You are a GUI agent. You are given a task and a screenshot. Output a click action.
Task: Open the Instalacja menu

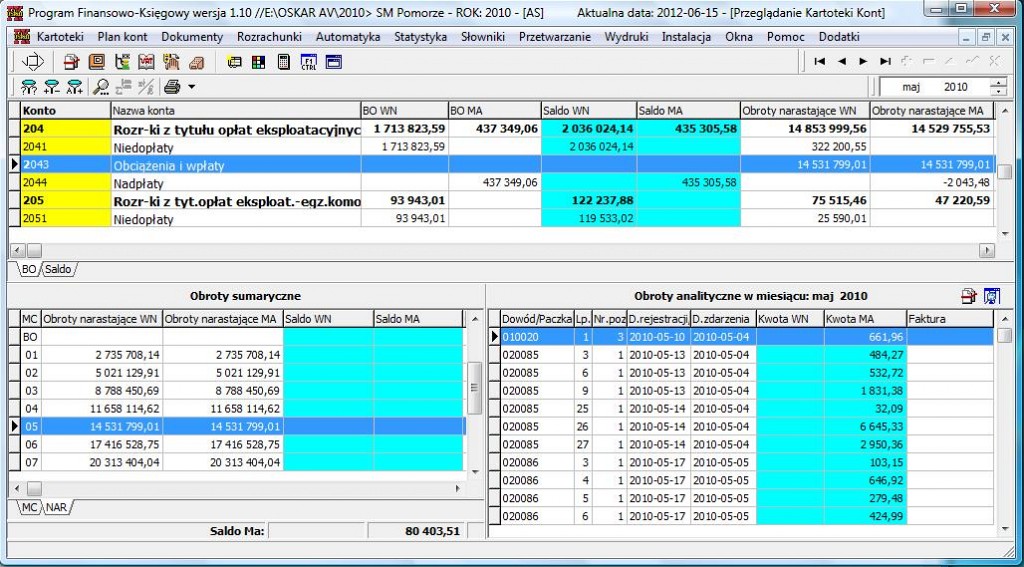686,37
